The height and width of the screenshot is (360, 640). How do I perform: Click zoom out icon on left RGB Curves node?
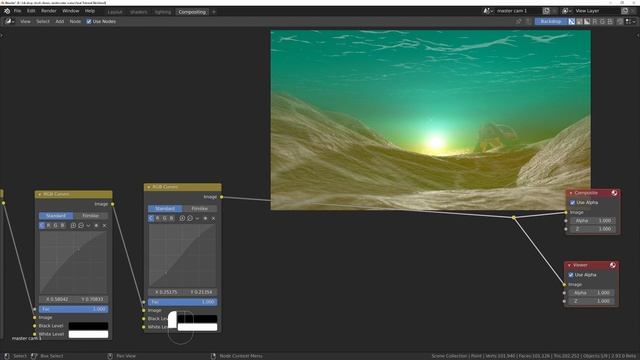pyautogui.click(x=81, y=225)
